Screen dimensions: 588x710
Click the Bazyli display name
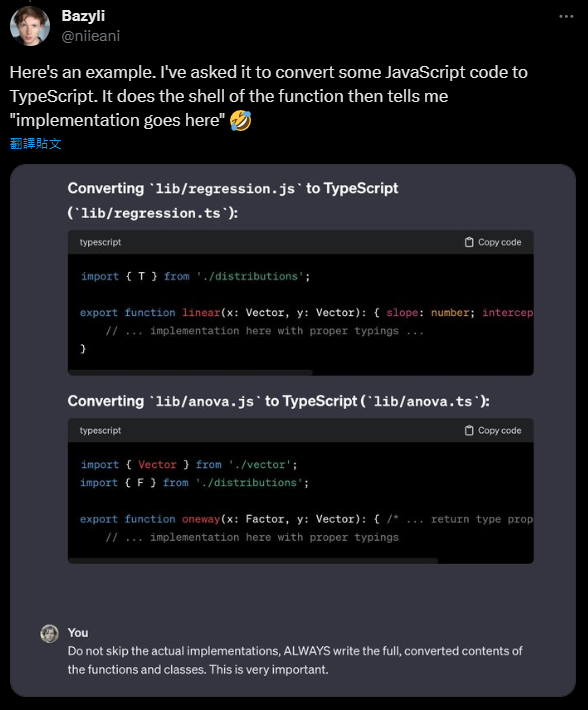tap(83, 16)
